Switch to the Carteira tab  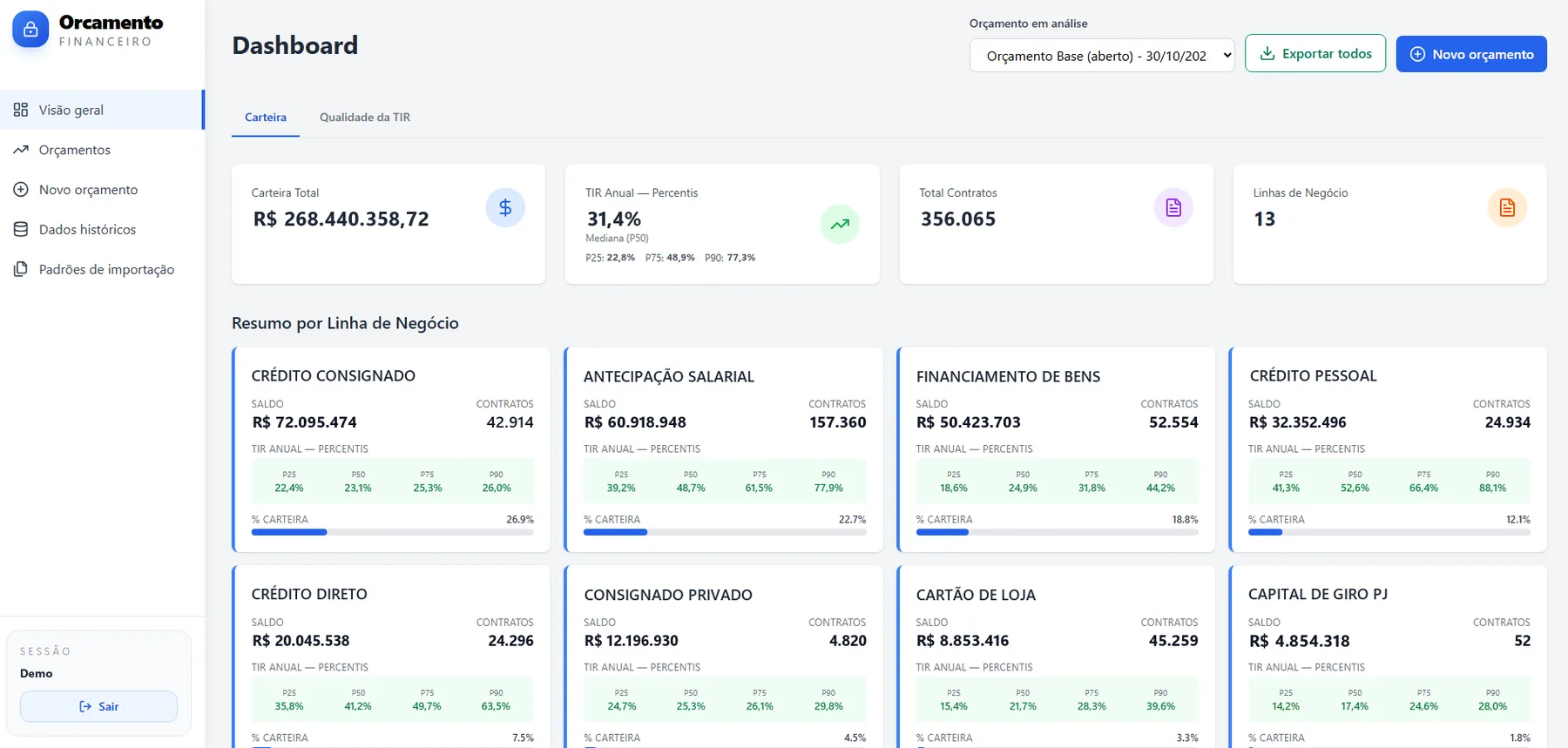[x=266, y=118]
